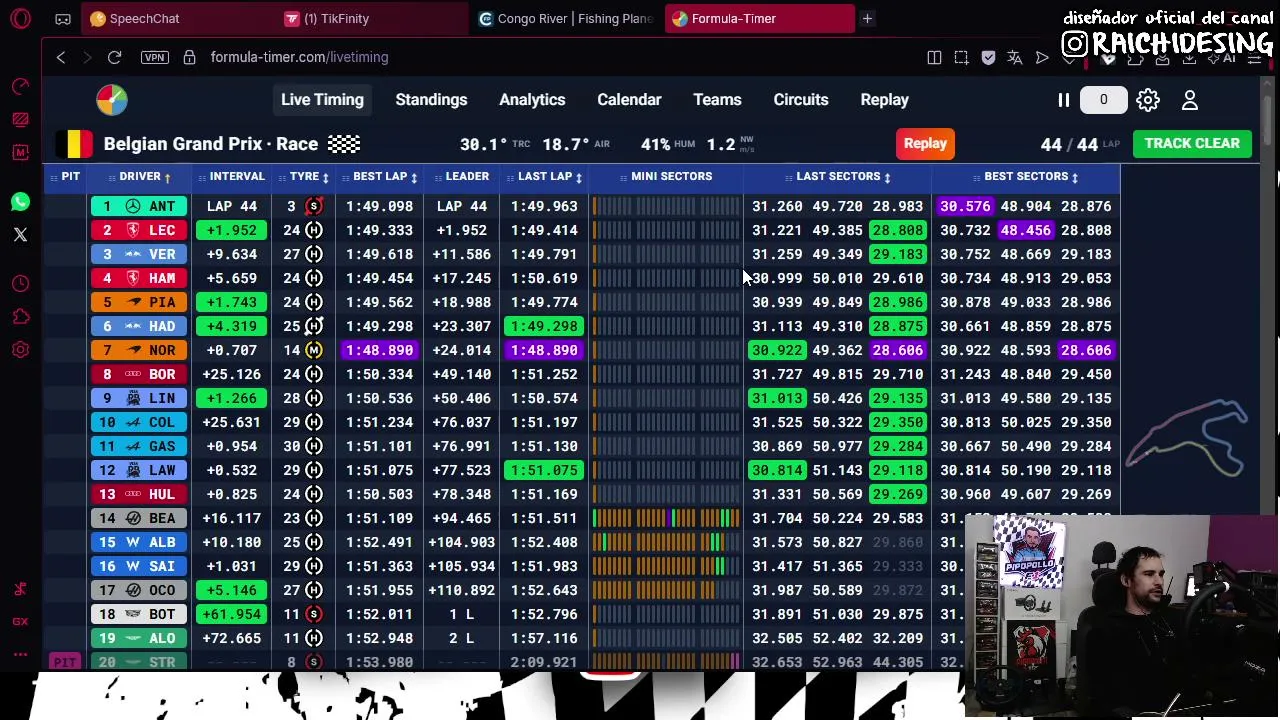Open the Opera menu logo
The width and height of the screenshot is (1280, 720).
[20, 18]
